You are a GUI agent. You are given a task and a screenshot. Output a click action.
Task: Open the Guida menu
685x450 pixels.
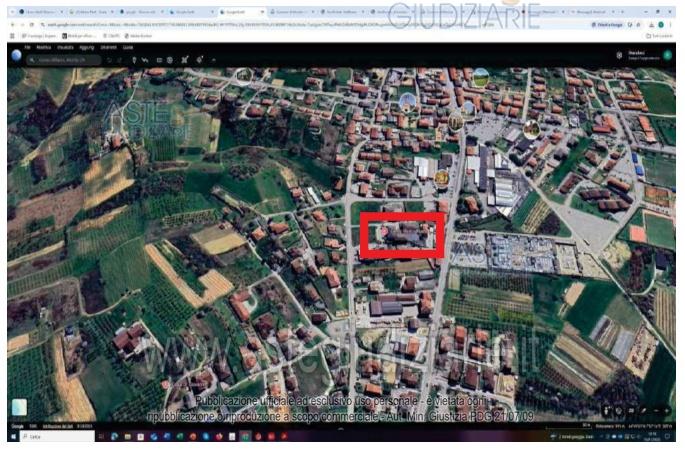(x=128, y=47)
